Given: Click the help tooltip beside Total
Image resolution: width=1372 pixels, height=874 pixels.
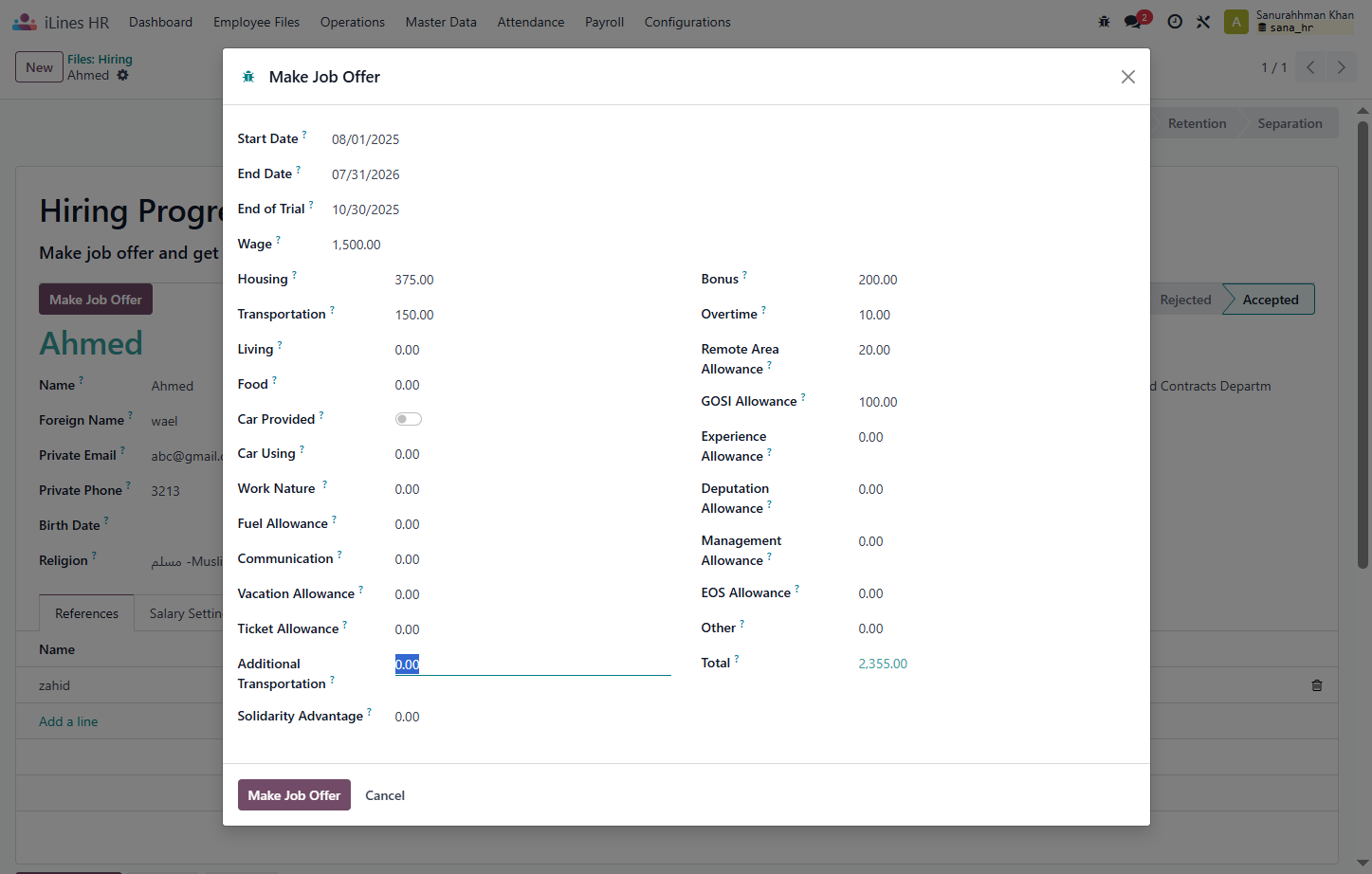Looking at the screenshot, I should coord(737,658).
